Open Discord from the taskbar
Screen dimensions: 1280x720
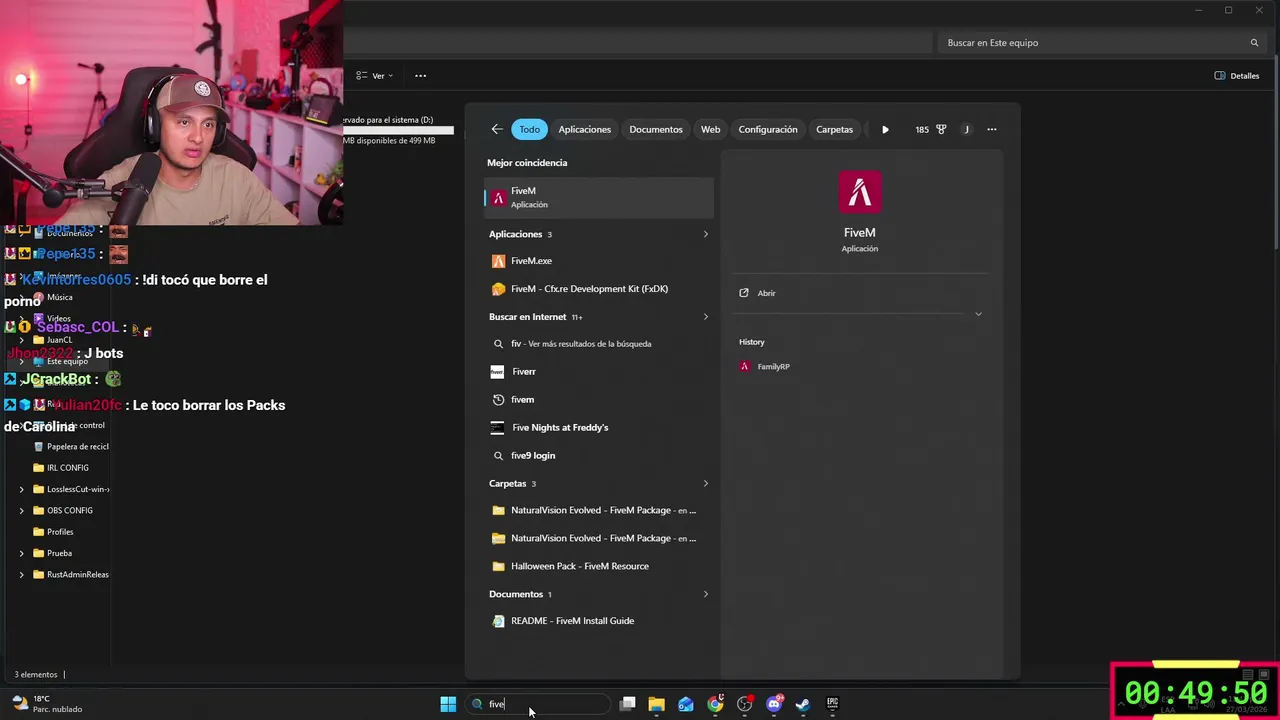[774, 704]
